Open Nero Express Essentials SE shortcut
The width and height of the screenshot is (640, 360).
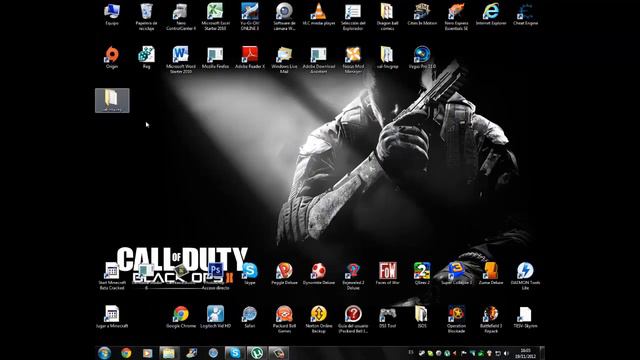[456, 17]
